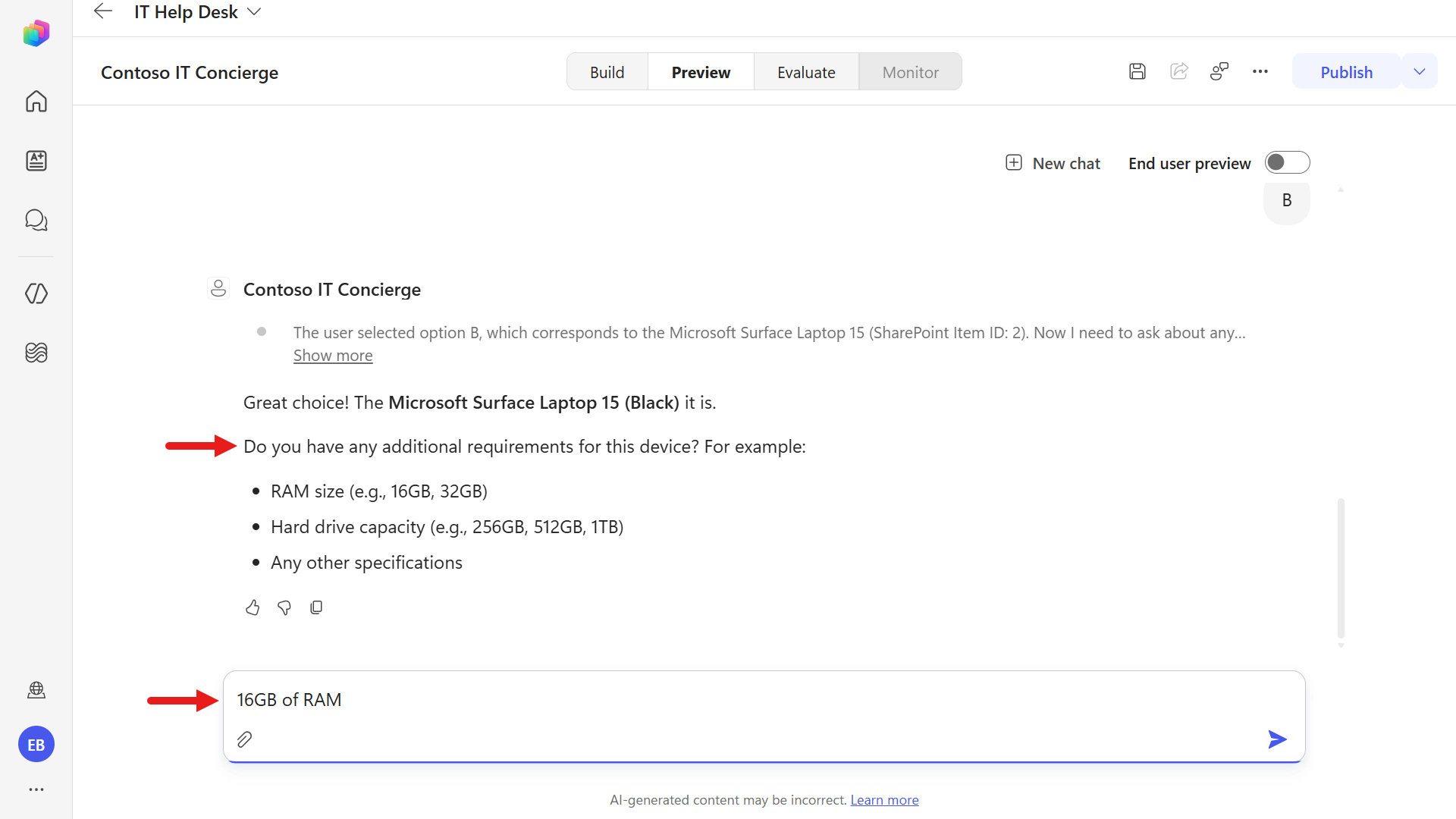Screen dimensions: 1456x819
Task: Toggle End user preview switch
Action: point(1287,162)
